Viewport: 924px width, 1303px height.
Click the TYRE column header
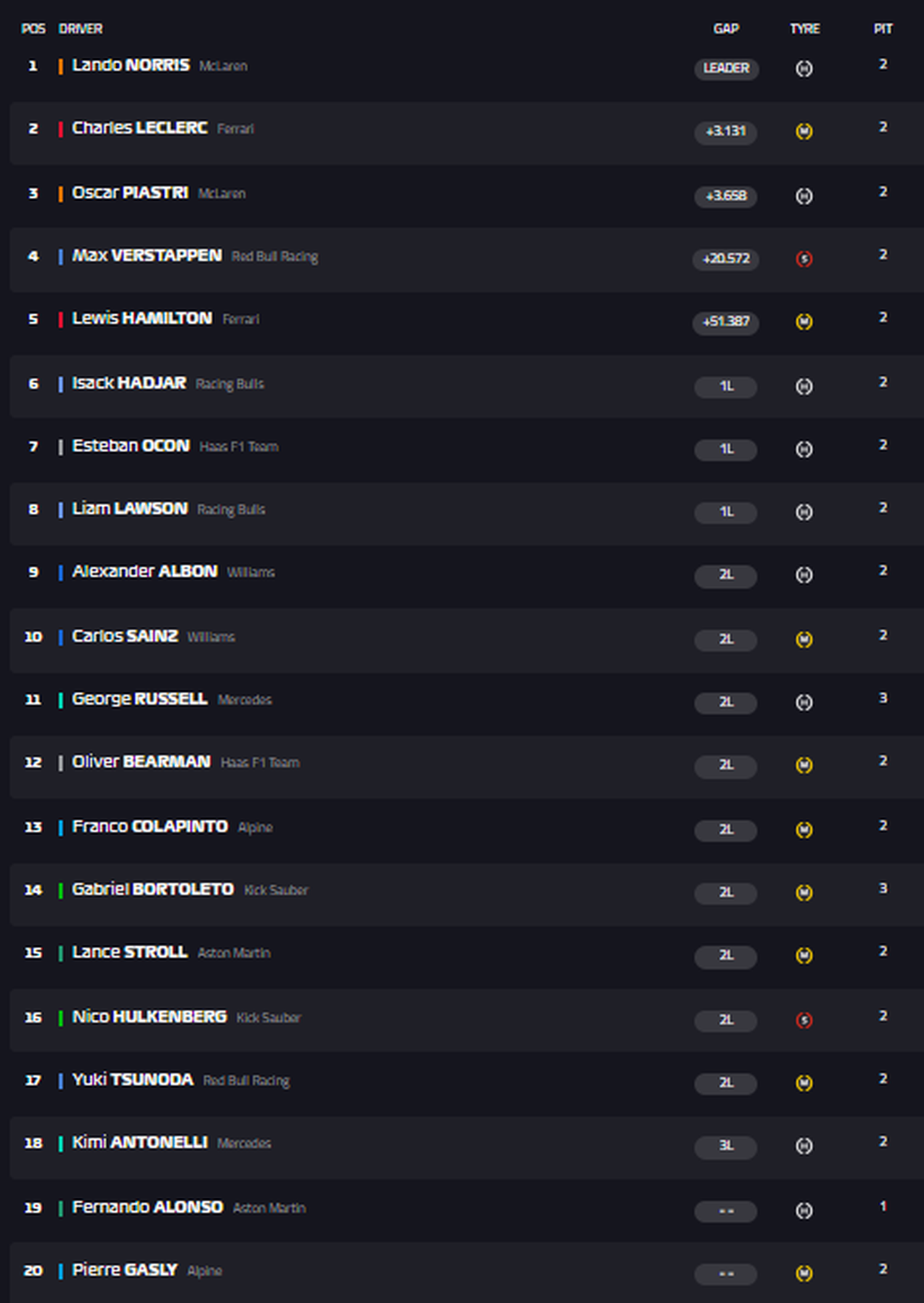[x=804, y=28]
